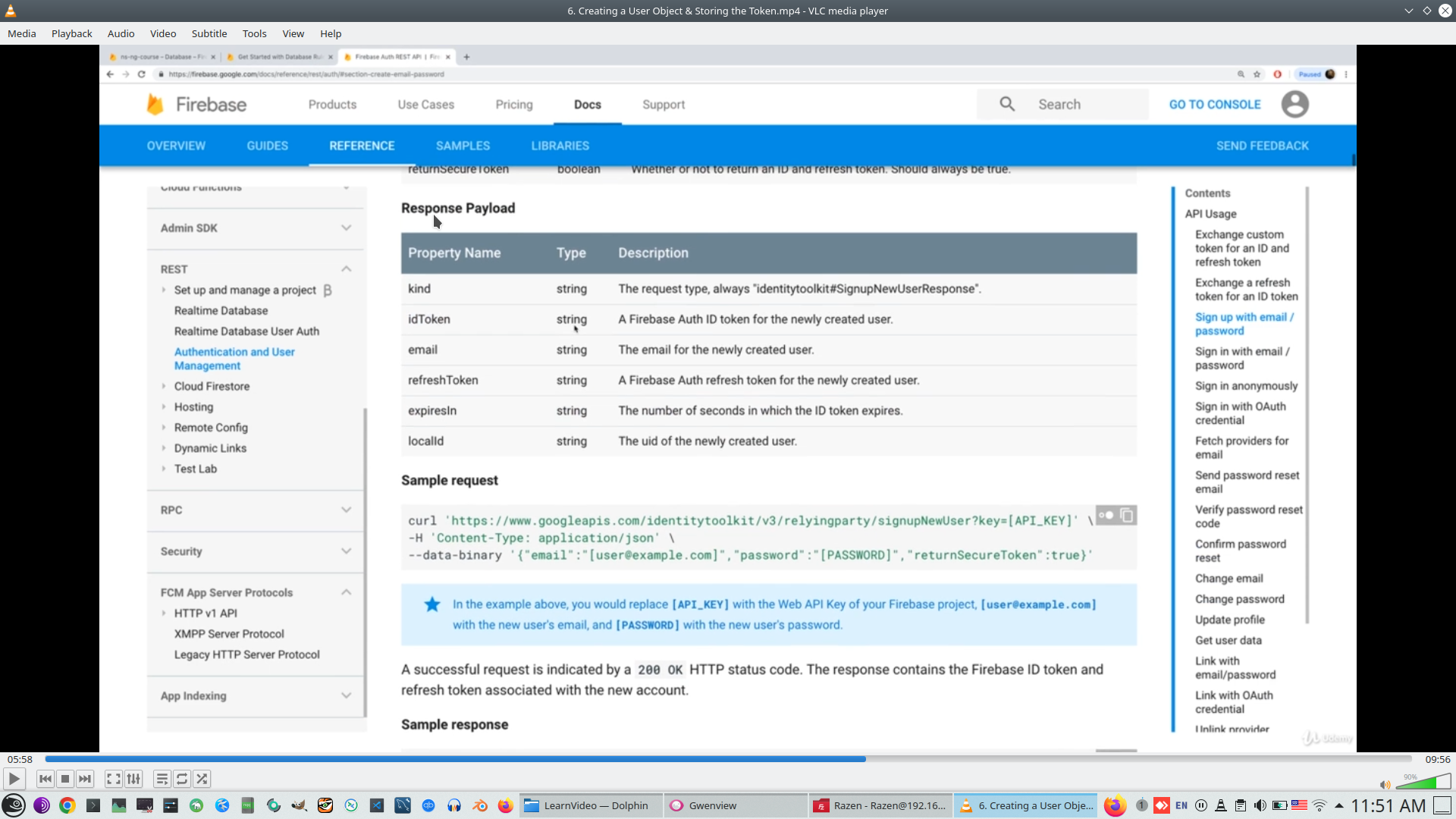Screen dimensions: 1456x819
Task: Toggle random shuffle playback
Action: [x=202, y=779]
